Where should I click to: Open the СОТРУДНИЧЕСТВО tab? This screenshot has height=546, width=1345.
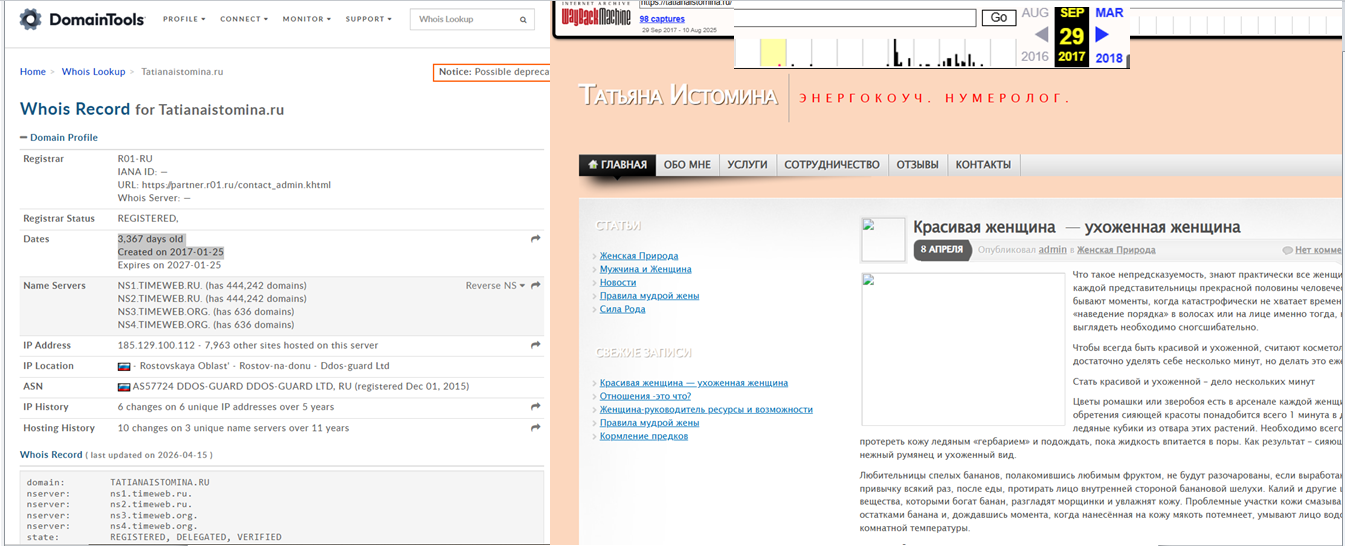click(x=832, y=164)
